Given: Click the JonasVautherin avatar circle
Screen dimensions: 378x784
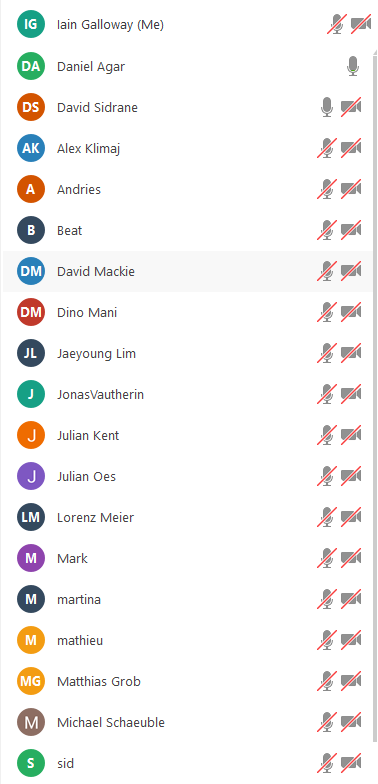Looking at the screenshot, I should [x=31, y=394].
